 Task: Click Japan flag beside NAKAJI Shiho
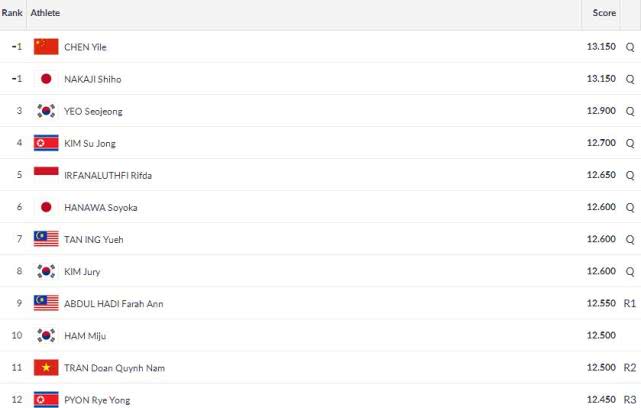pyautogui.click(x=46, y=78)
